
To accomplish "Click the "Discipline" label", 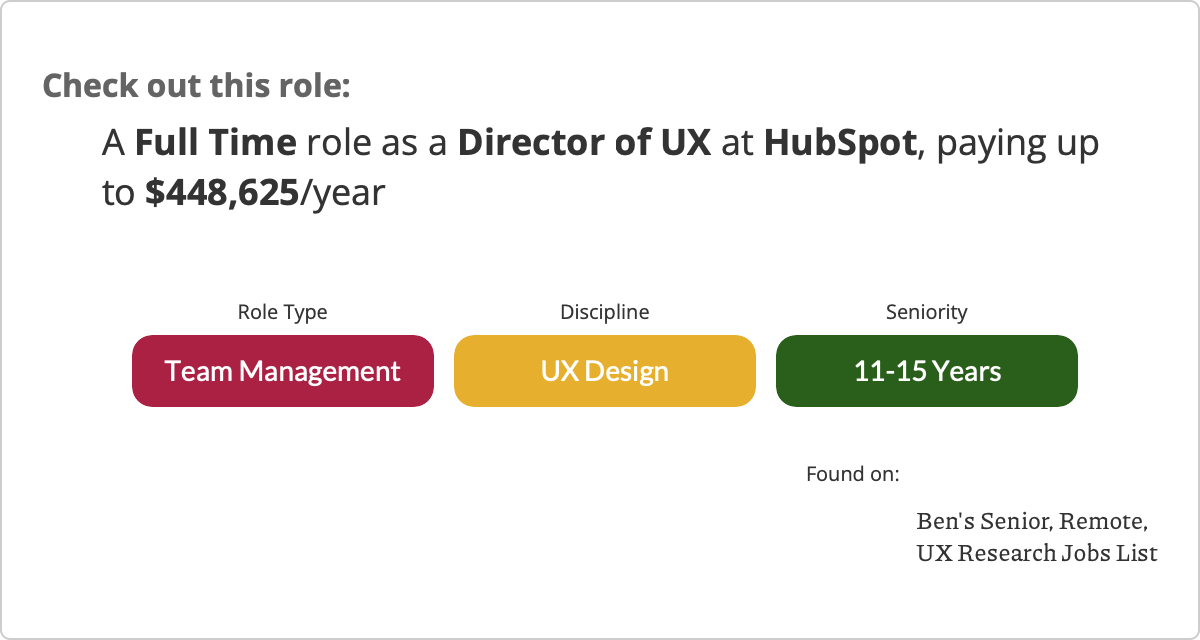I will coord(604,312).
